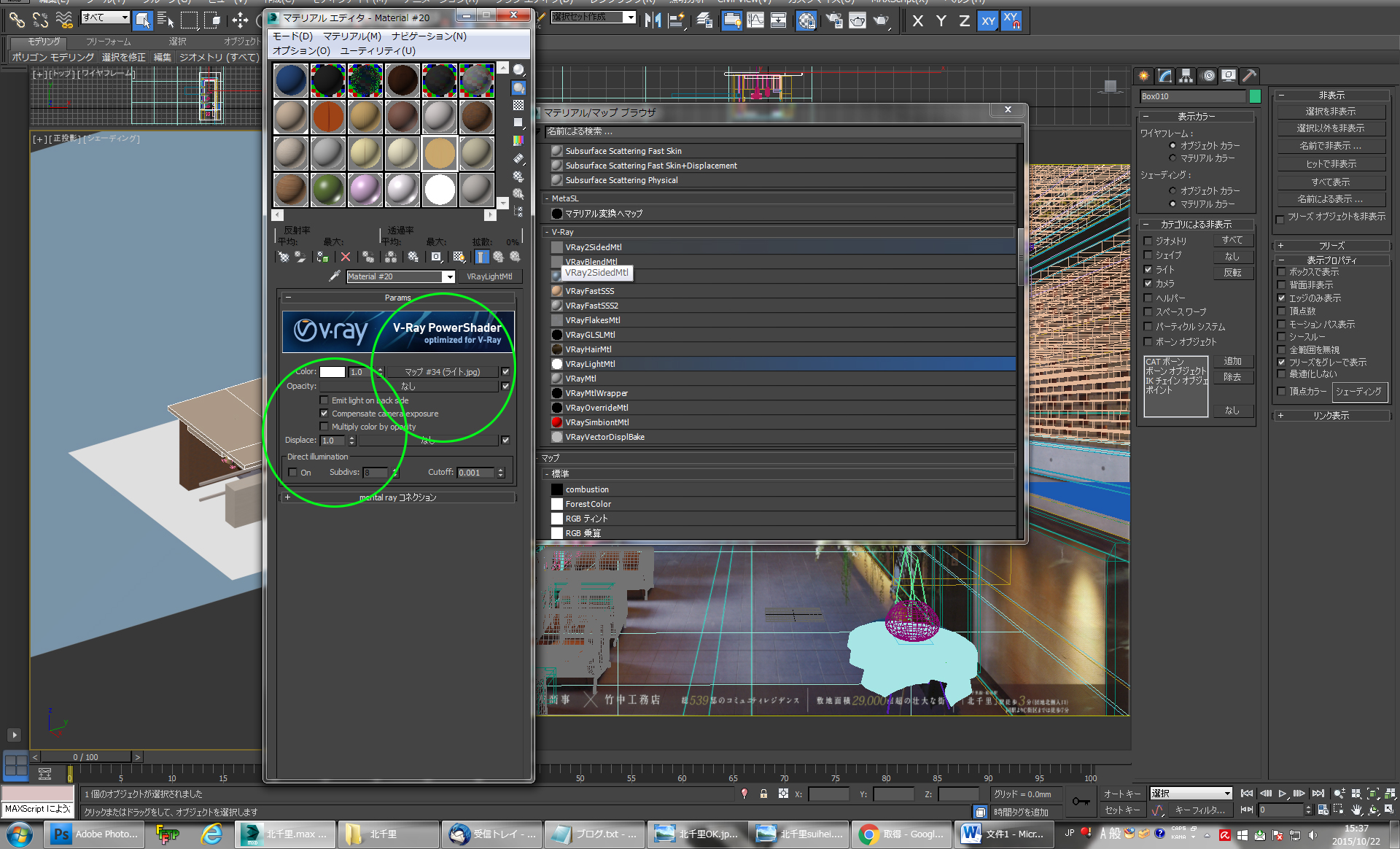
Task: Click the eyedropper pick-material-from-object icon
Action: (x=334, y=276)
